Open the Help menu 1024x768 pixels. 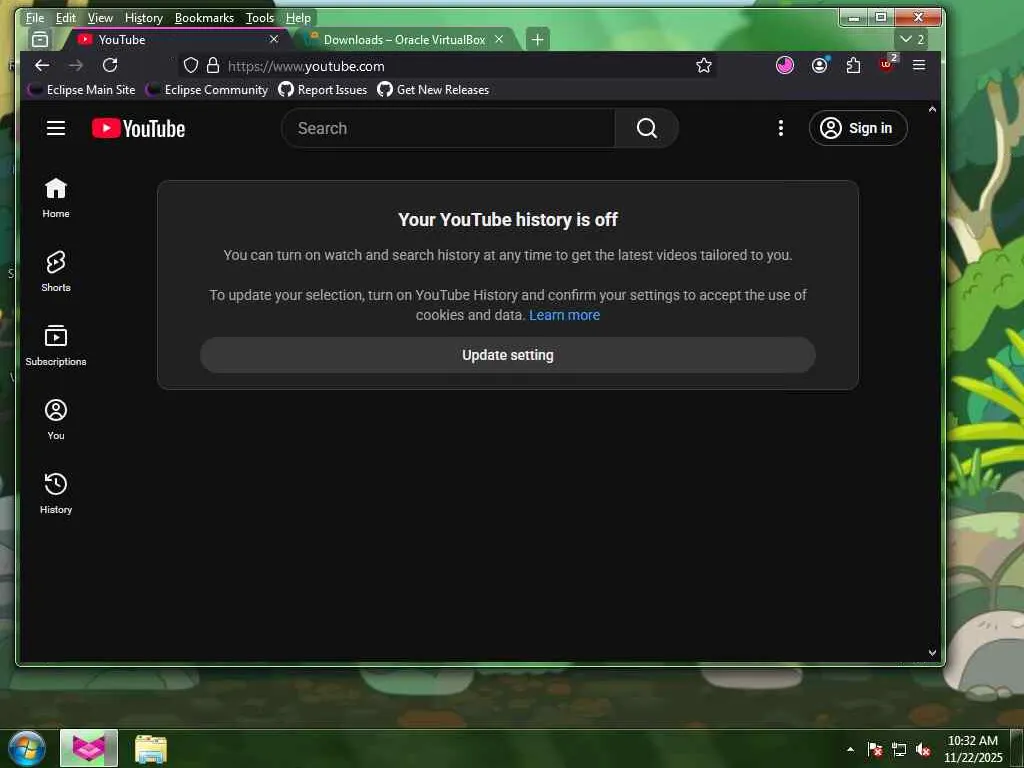click(298, 18)
